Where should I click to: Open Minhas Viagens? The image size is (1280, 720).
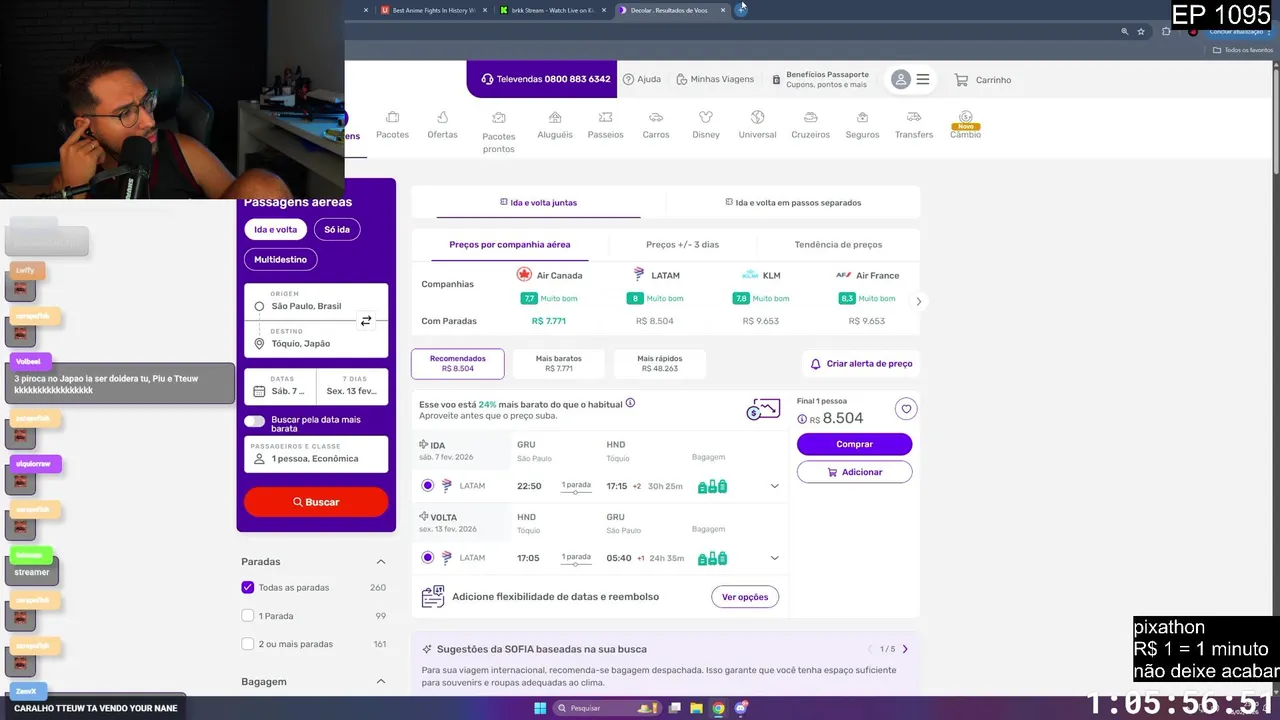715,80
